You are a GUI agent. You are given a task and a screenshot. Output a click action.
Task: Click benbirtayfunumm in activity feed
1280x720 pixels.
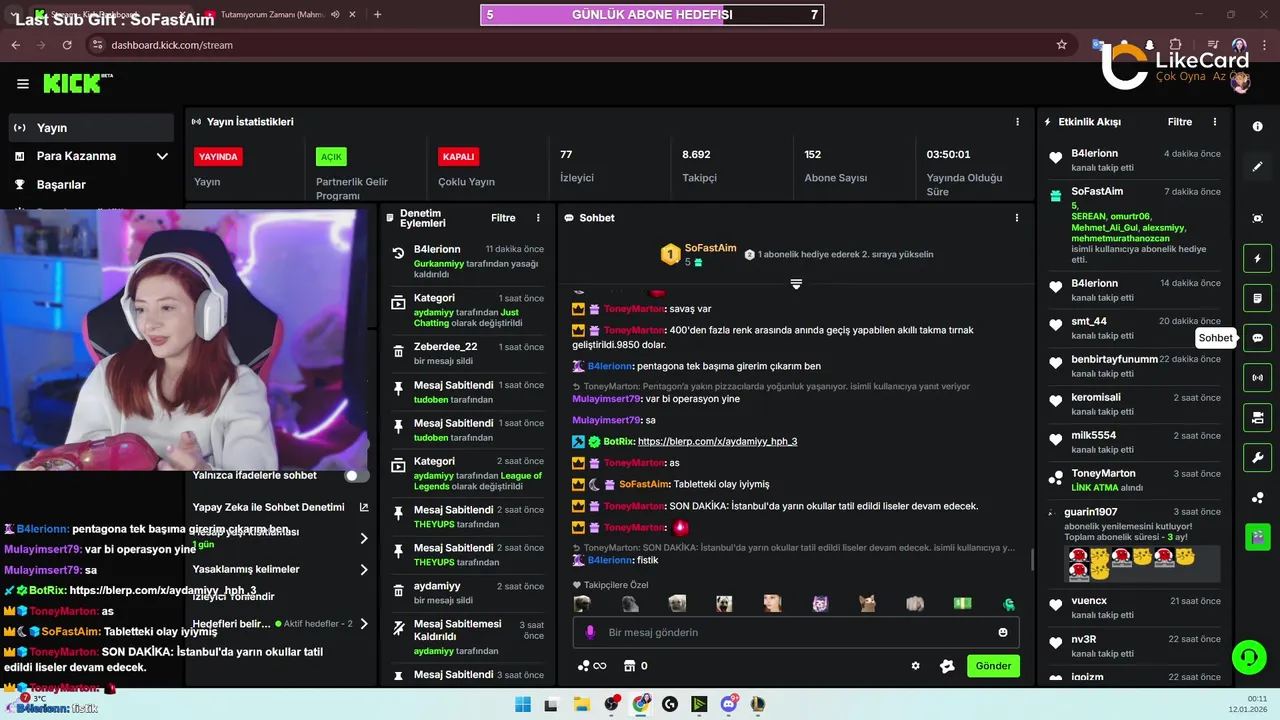[x=1114, y=359]
